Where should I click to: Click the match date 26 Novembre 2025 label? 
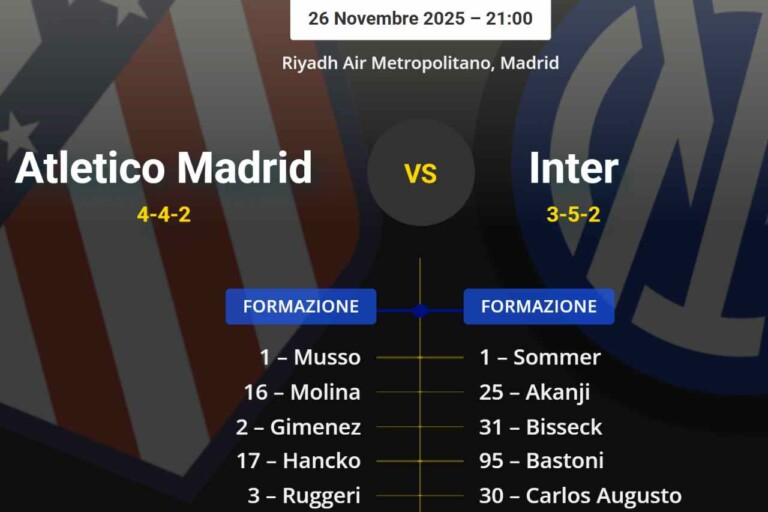420,18
